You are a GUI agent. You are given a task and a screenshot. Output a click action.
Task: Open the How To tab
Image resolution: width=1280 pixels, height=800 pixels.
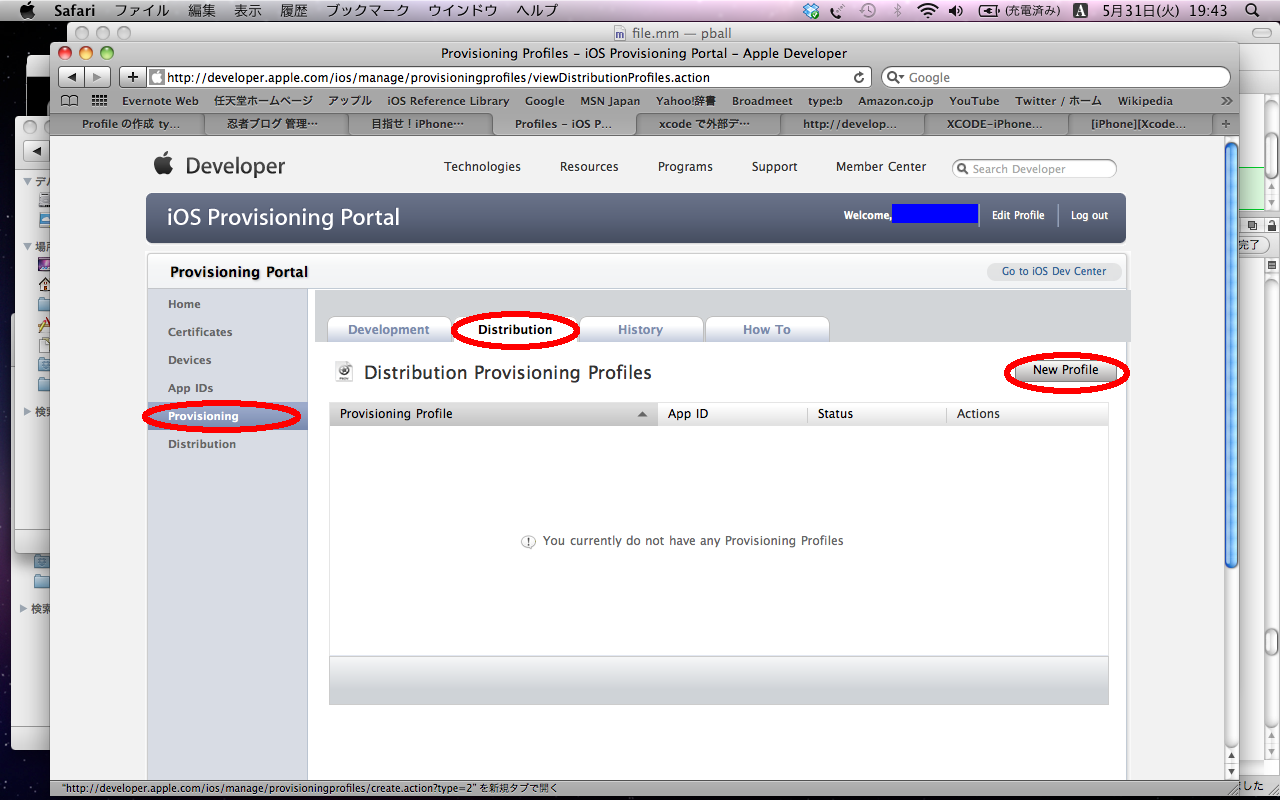pos(767,330)
